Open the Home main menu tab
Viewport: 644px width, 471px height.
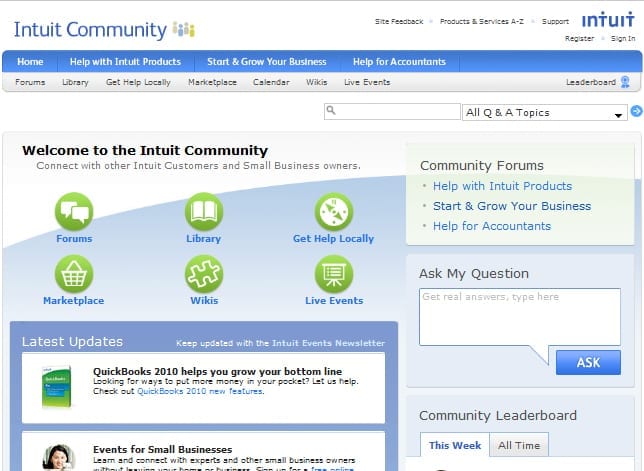(x=30, y=62)
